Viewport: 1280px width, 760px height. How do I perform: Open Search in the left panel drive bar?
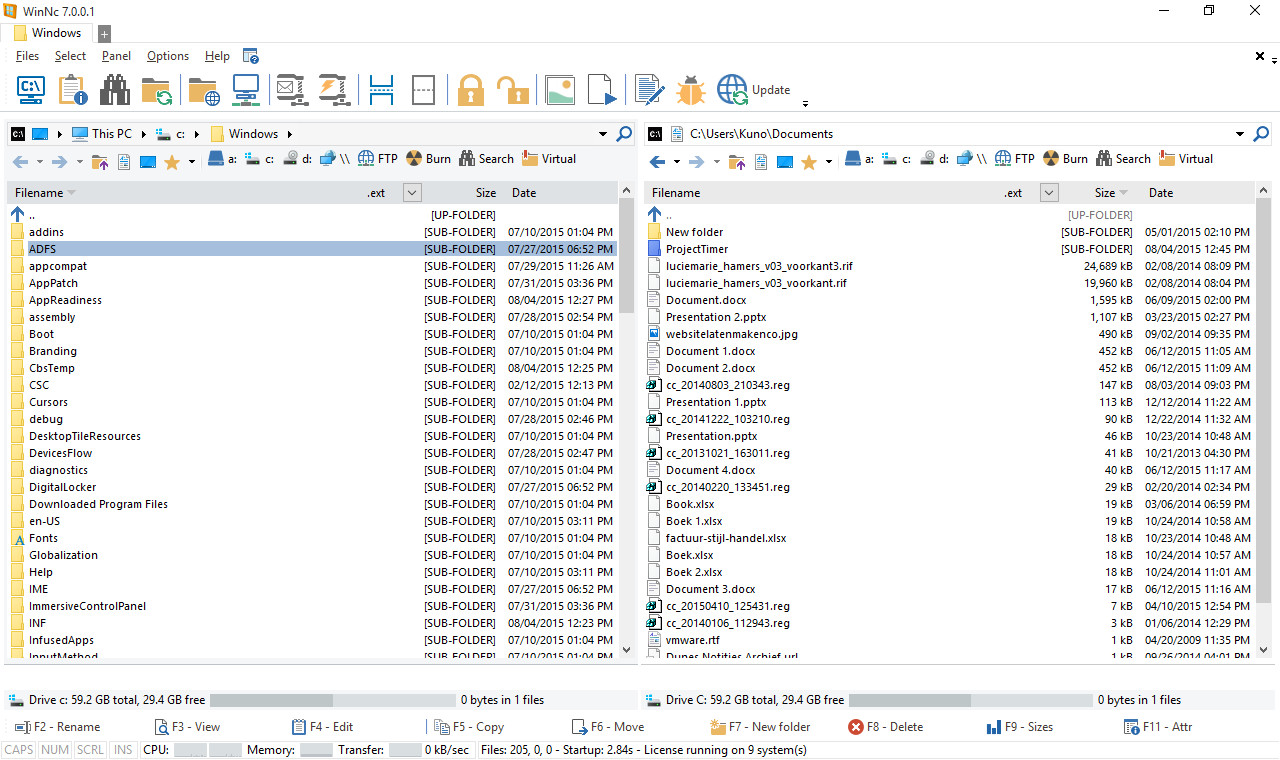tap(487, 159)
